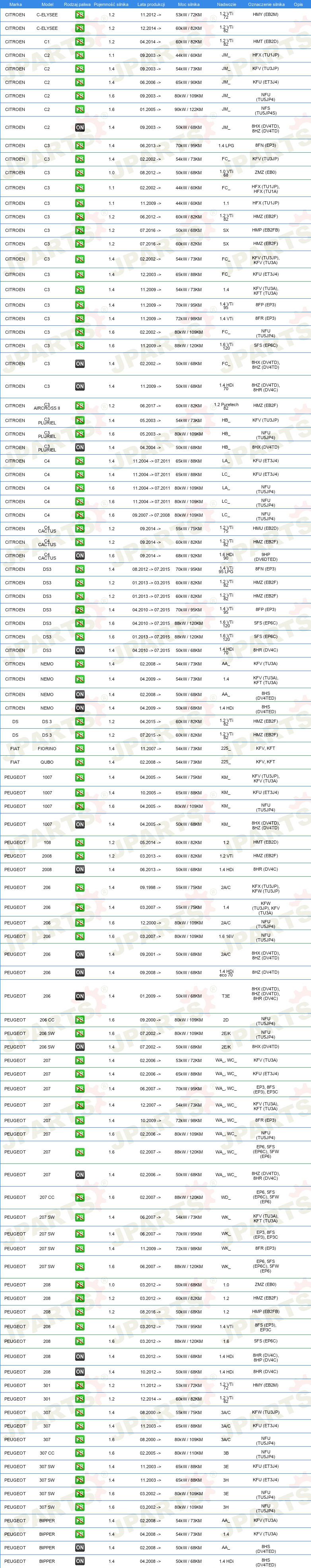
Task: Click the Rodzaj paliwa column header
Action: coord(77,4)
